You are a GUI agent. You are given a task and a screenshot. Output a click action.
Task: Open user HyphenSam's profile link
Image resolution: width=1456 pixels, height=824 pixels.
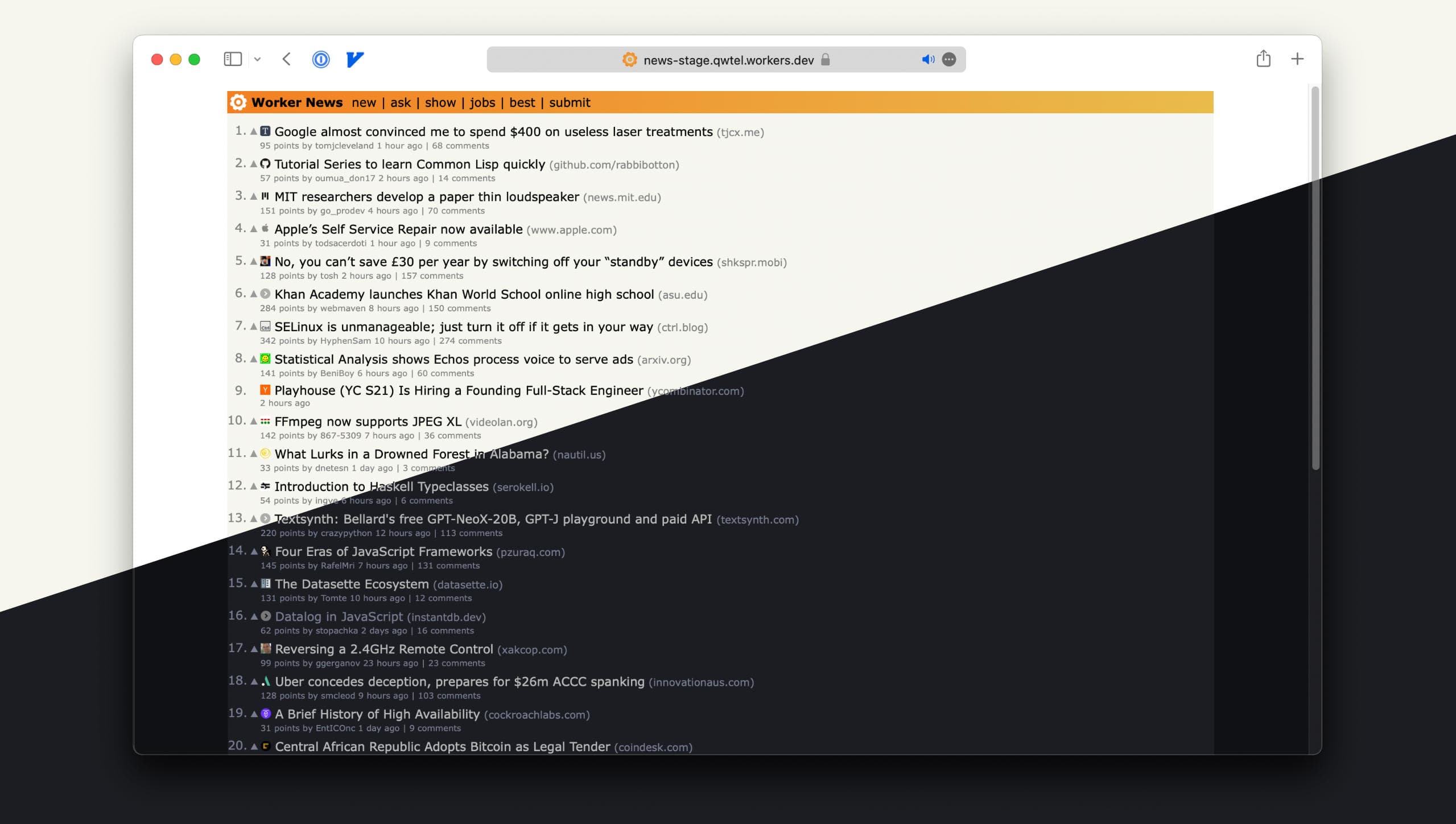tap(345, 341)
